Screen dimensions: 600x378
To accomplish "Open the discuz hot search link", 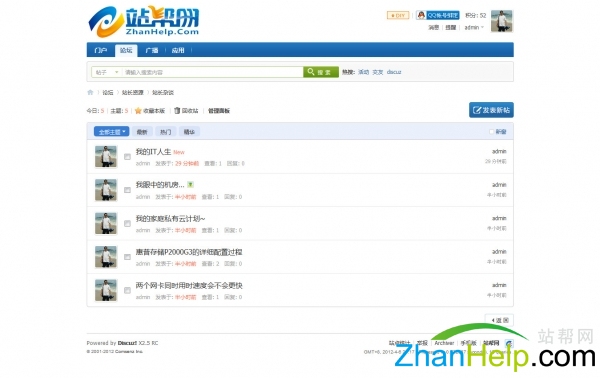I will click(394, 72).
